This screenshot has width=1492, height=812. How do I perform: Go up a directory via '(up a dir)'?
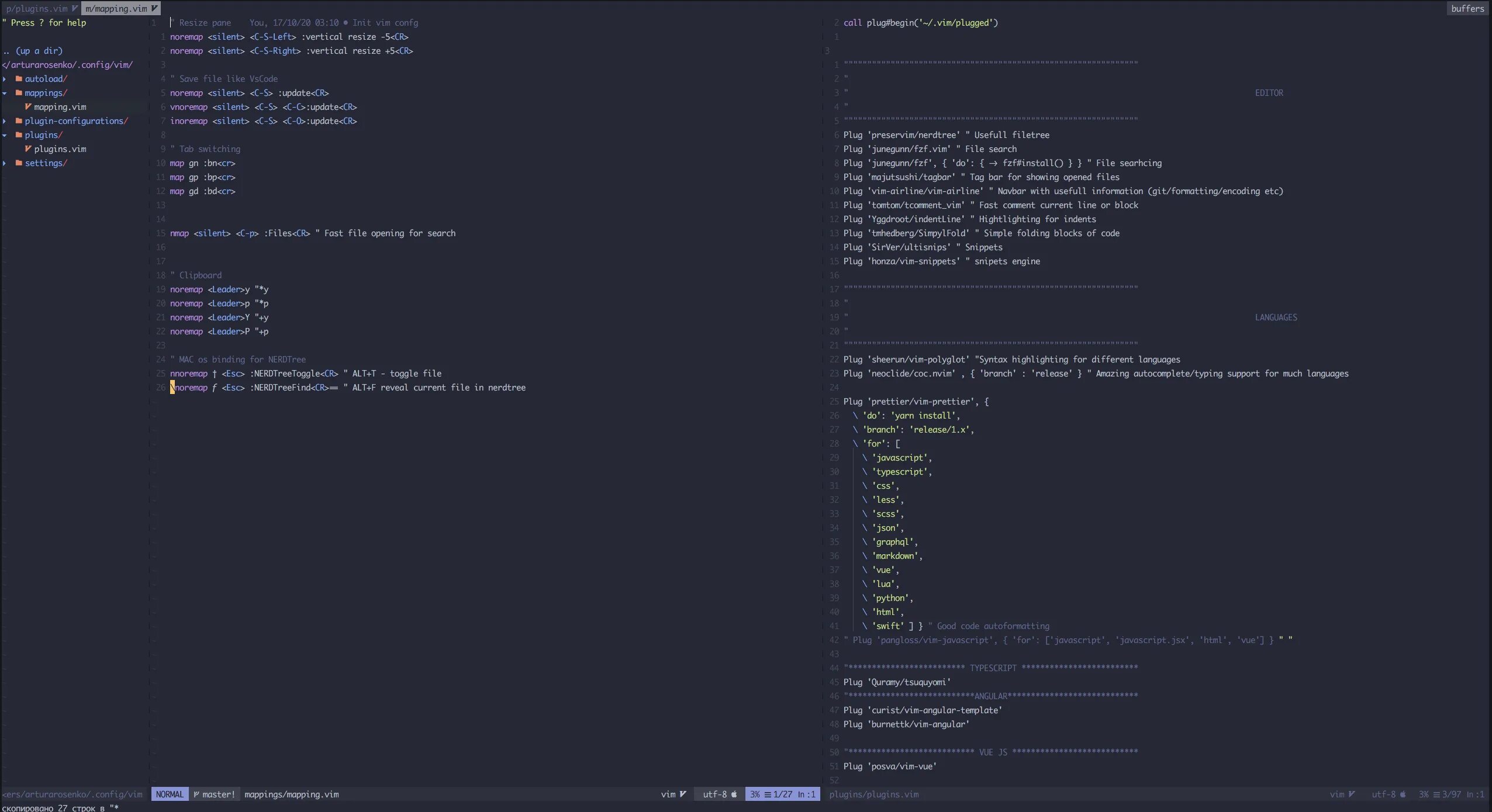(39, 51)
